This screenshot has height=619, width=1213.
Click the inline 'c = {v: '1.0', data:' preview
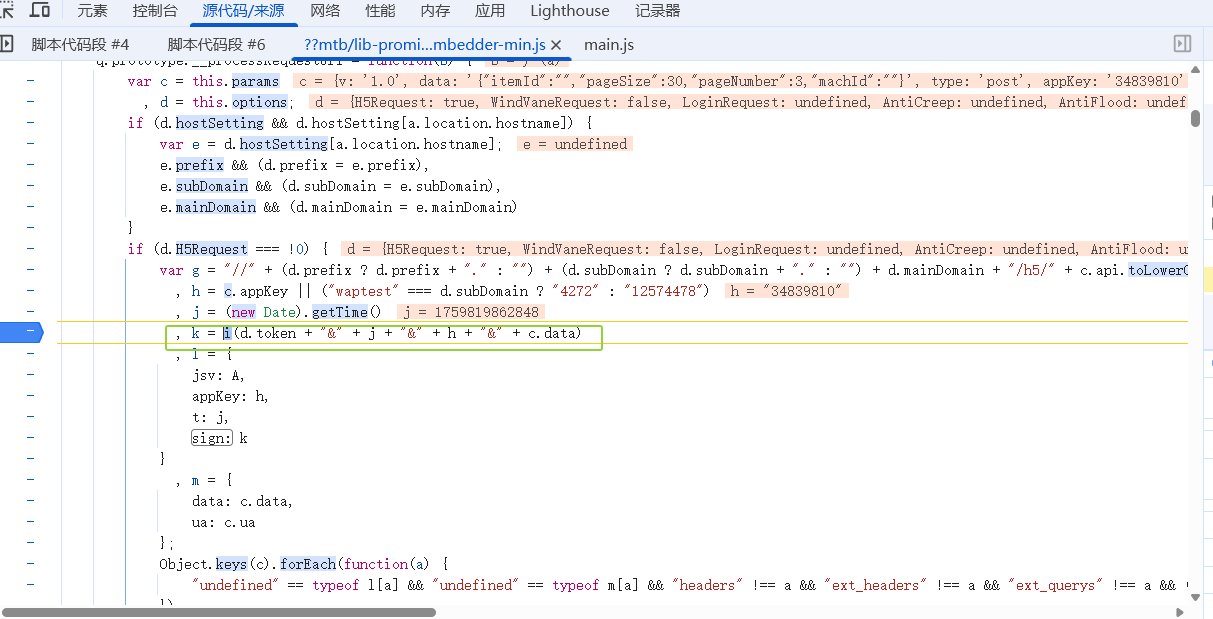click(x=740, y=81)
